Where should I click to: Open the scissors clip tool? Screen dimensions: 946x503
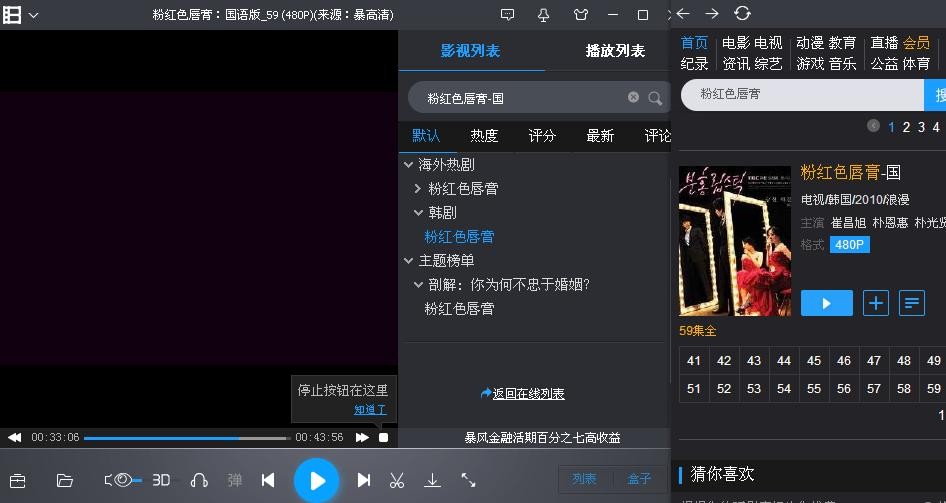tap(396, 480)
